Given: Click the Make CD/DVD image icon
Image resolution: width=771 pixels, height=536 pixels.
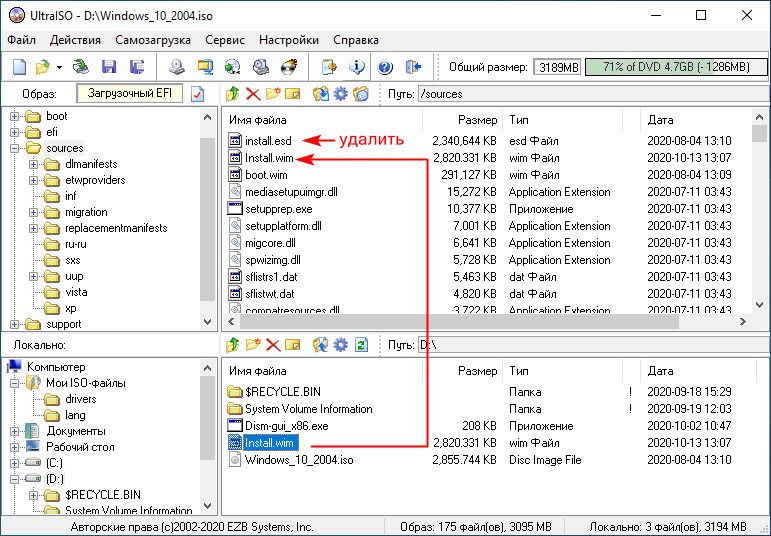Looking at the screenshot, I should pyautogui.click(x=177, y=67).
